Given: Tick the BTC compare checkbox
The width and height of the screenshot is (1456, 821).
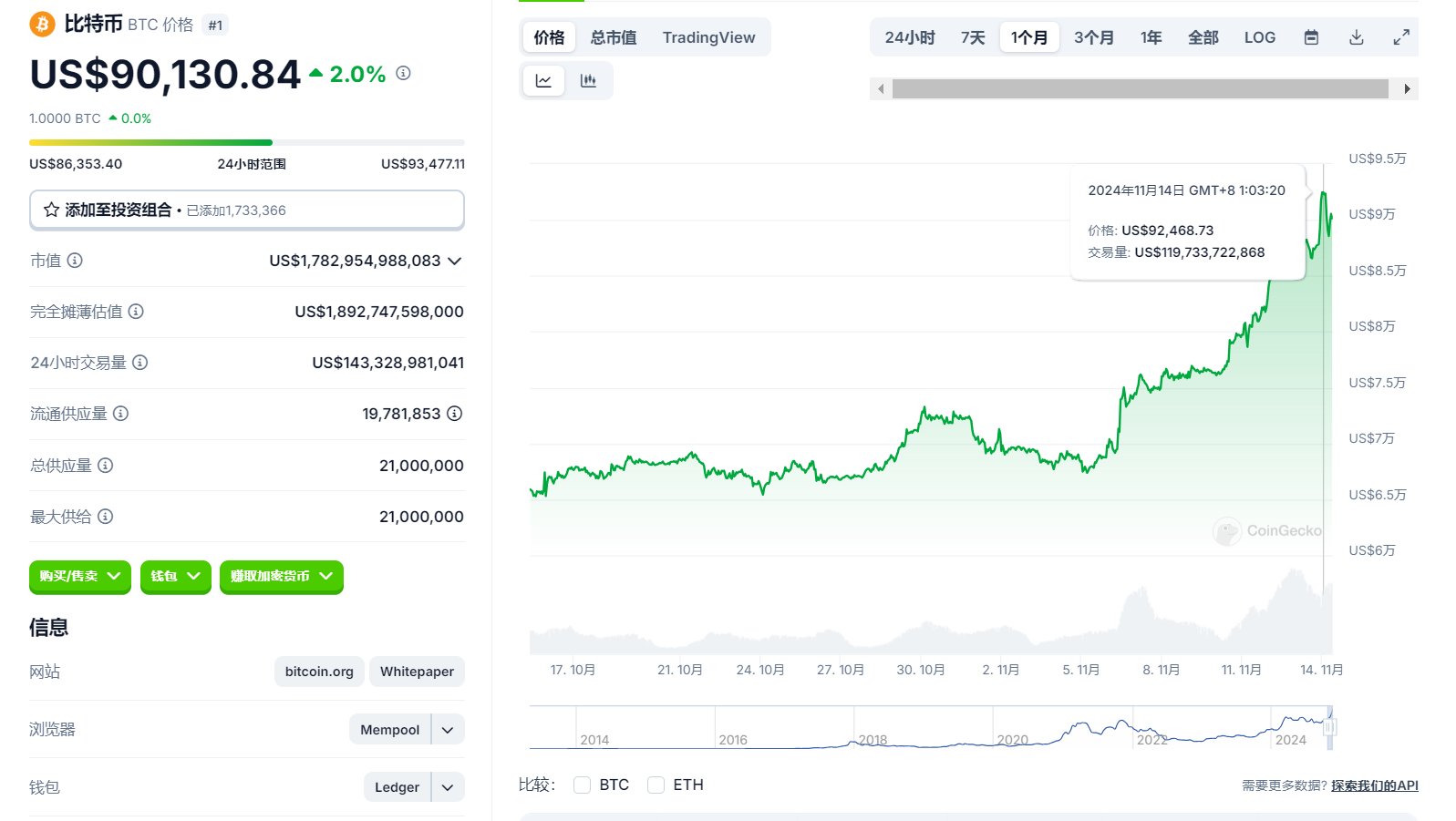Looking at the screenshot, I should tap(582, 785).
